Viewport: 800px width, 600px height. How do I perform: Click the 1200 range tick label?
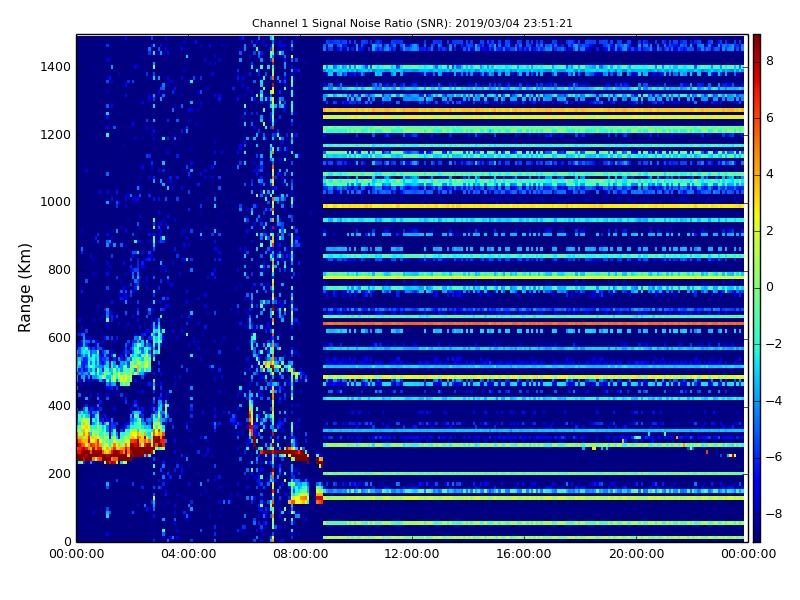(55, 135)
